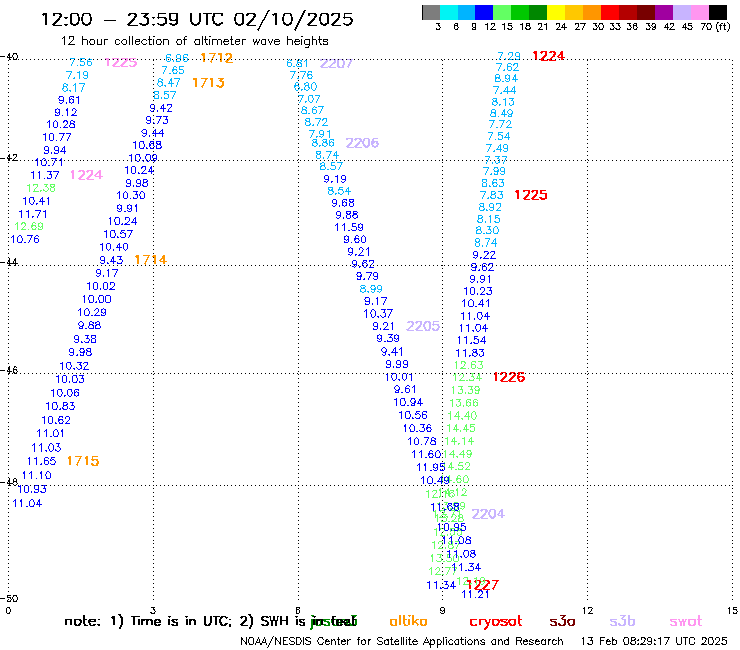This screenshot has width=740, height=650.
Task: Select the "s3a" satellite legend label
Action: click(562, 621)
